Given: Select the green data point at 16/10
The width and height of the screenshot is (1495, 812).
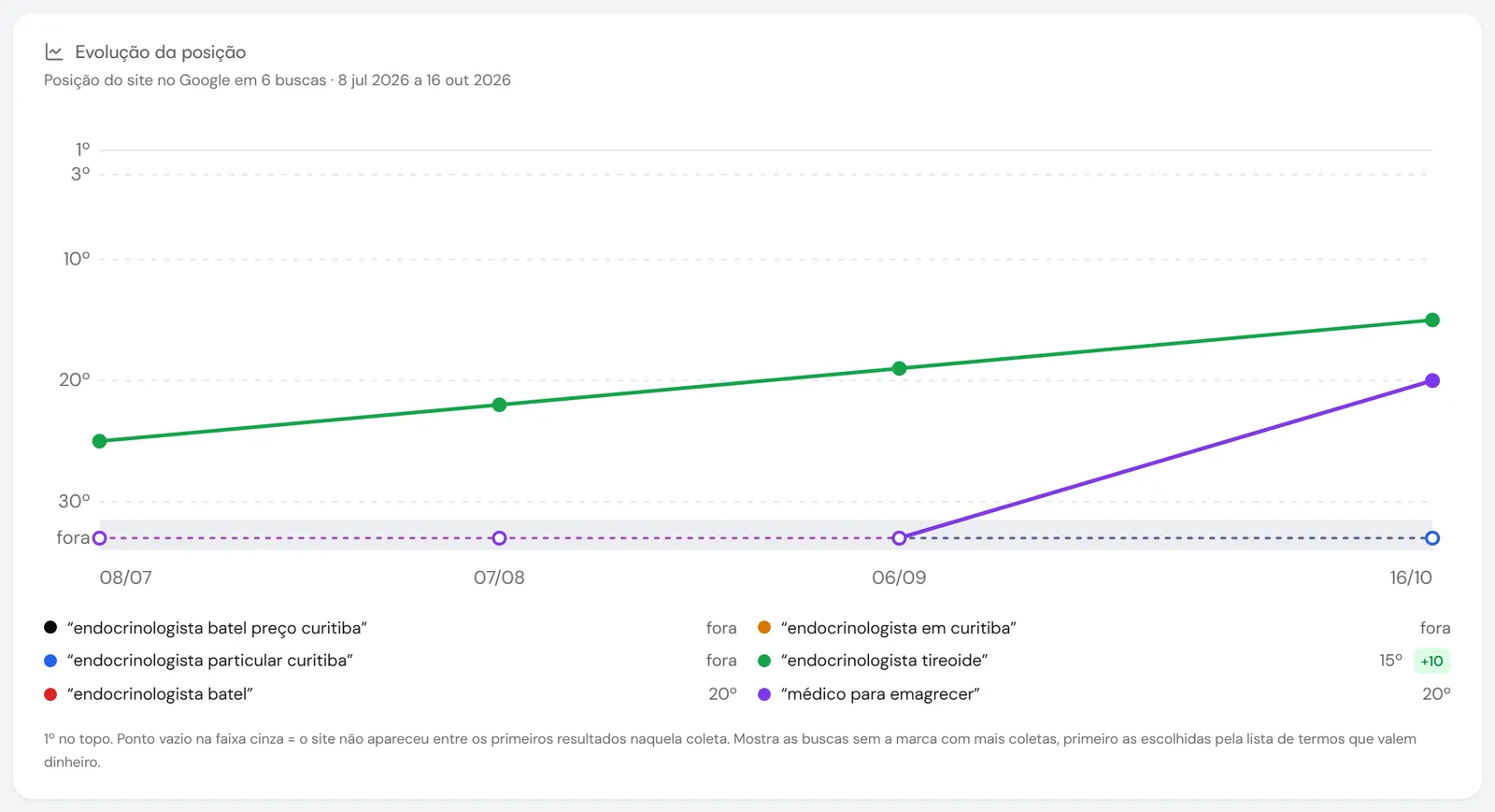Looking at the screenshot, I should (x=1432, y=320).
